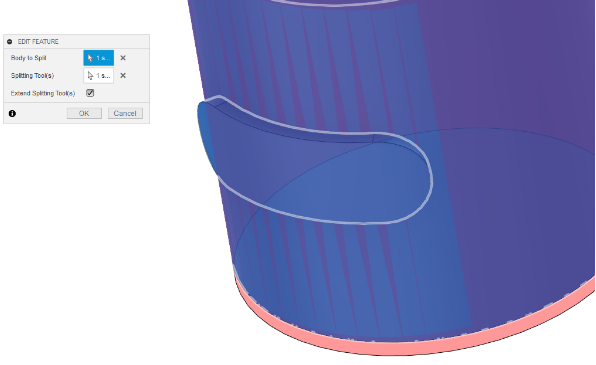Screen dimensions: 596x365
Task: Click the Extend Splitting Tool(s) label text
Action: pyautogui.click(x=43, y=93)
